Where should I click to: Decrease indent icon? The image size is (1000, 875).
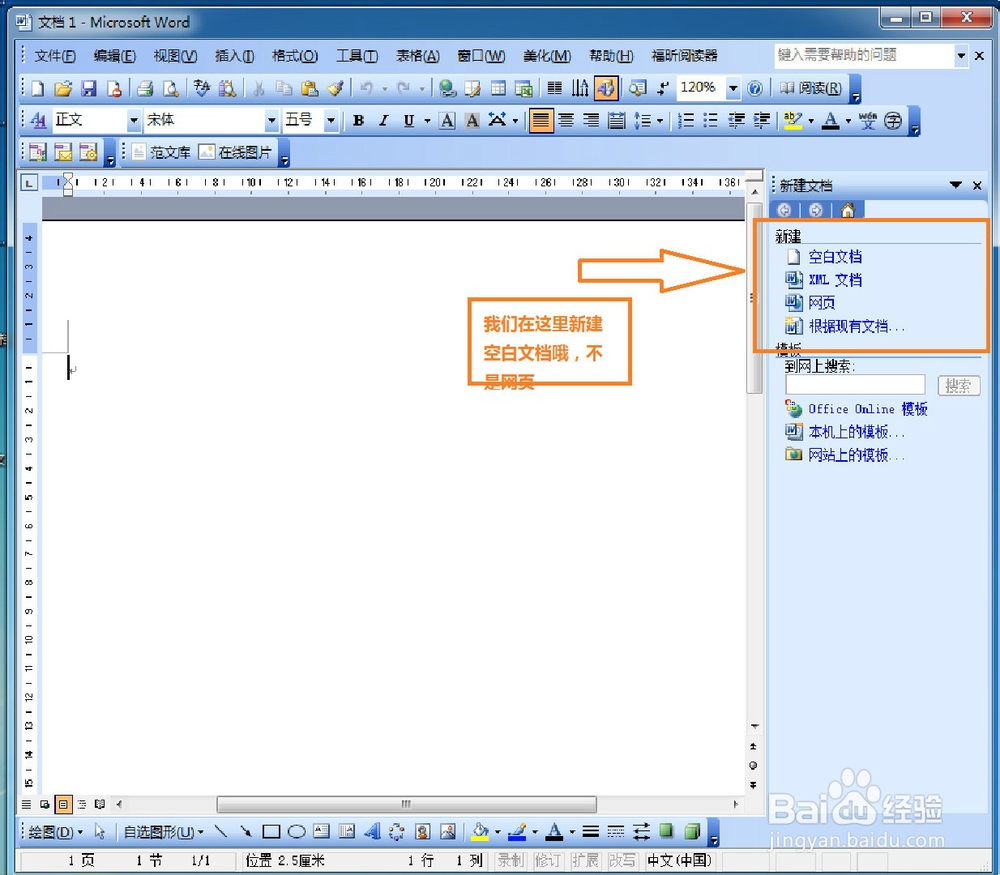737,120
